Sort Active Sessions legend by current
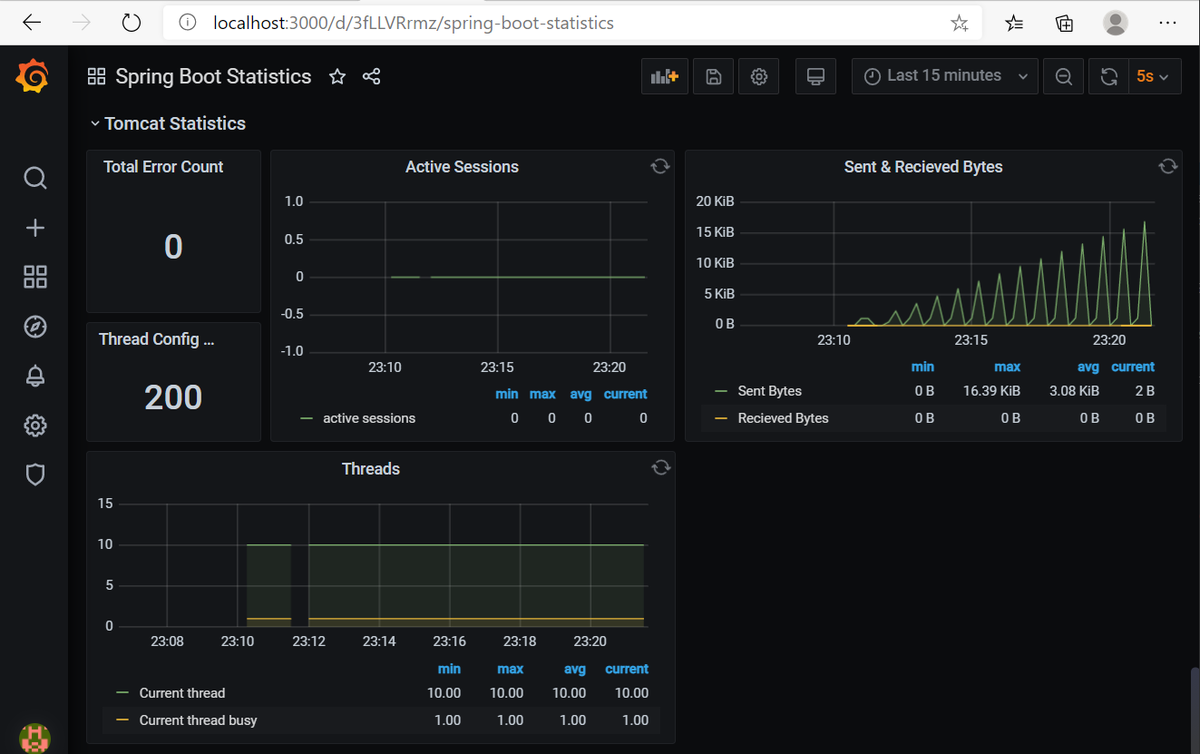Screen dimensions: 1200x754 (x=626, y=394)
